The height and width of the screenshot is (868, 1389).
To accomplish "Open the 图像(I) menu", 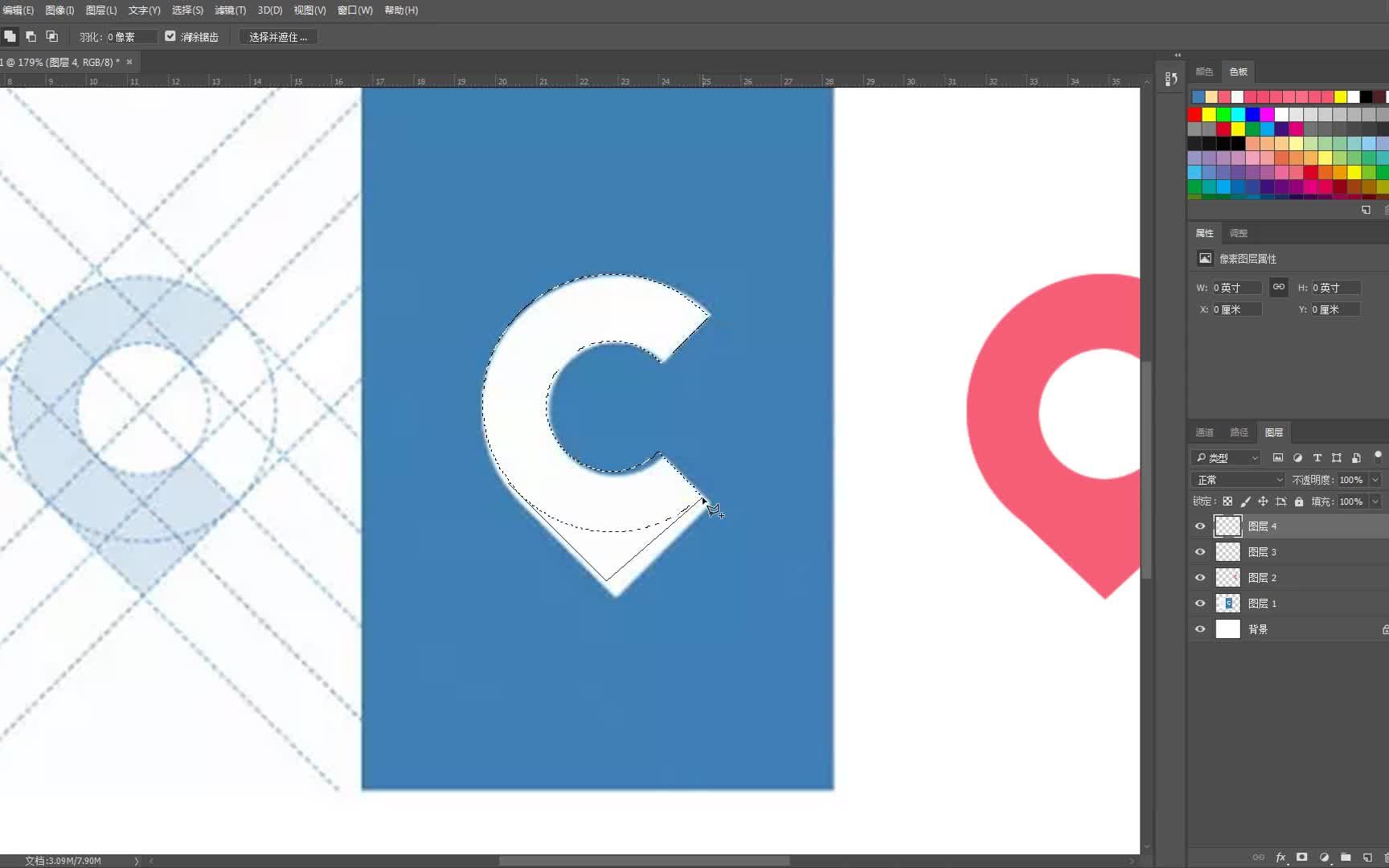I will pos(59,10).
